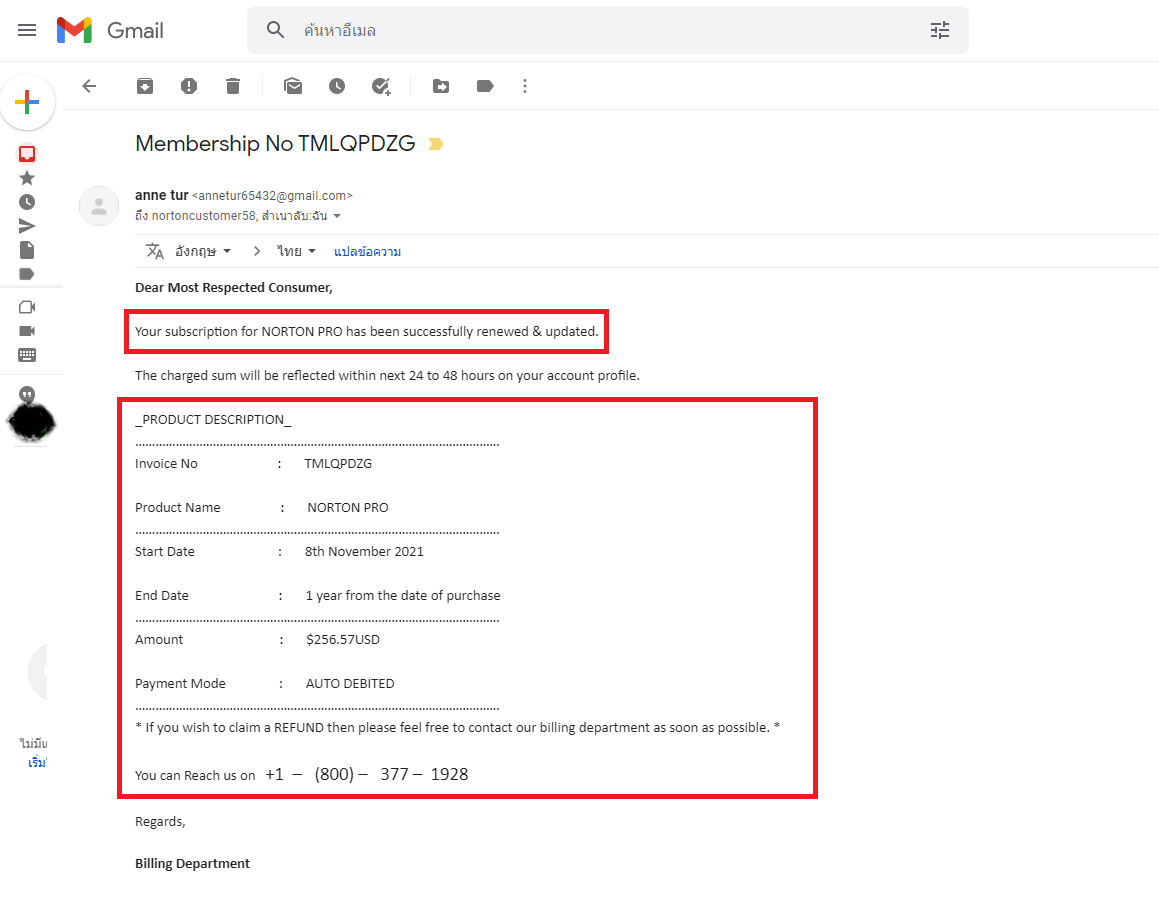This screenshot has width=1159, height=915.
Task: Click into the mail search field
Action: pos(606,30)
